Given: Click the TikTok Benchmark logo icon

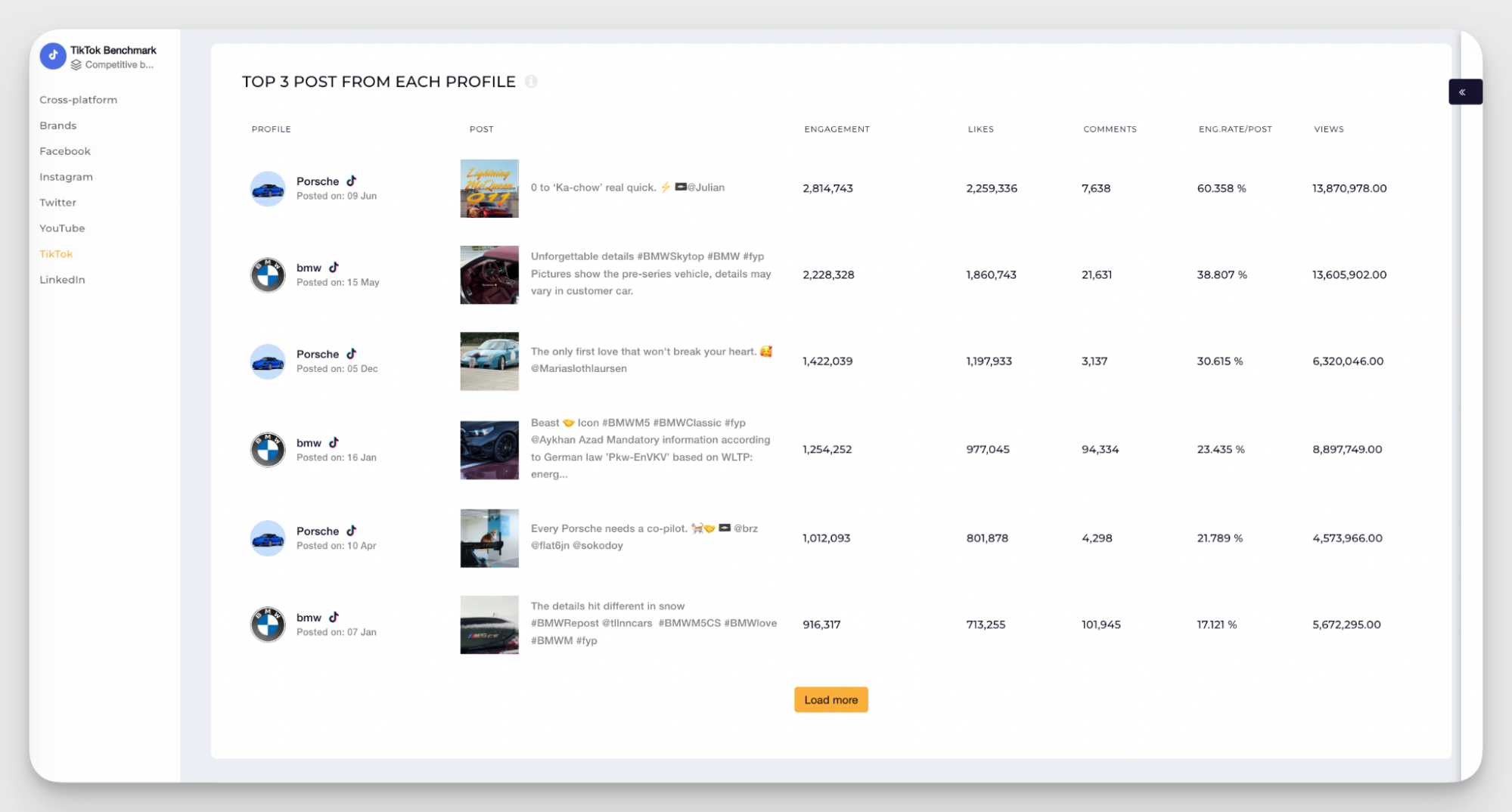Looking at the screenshot, I should pos(53,56).
